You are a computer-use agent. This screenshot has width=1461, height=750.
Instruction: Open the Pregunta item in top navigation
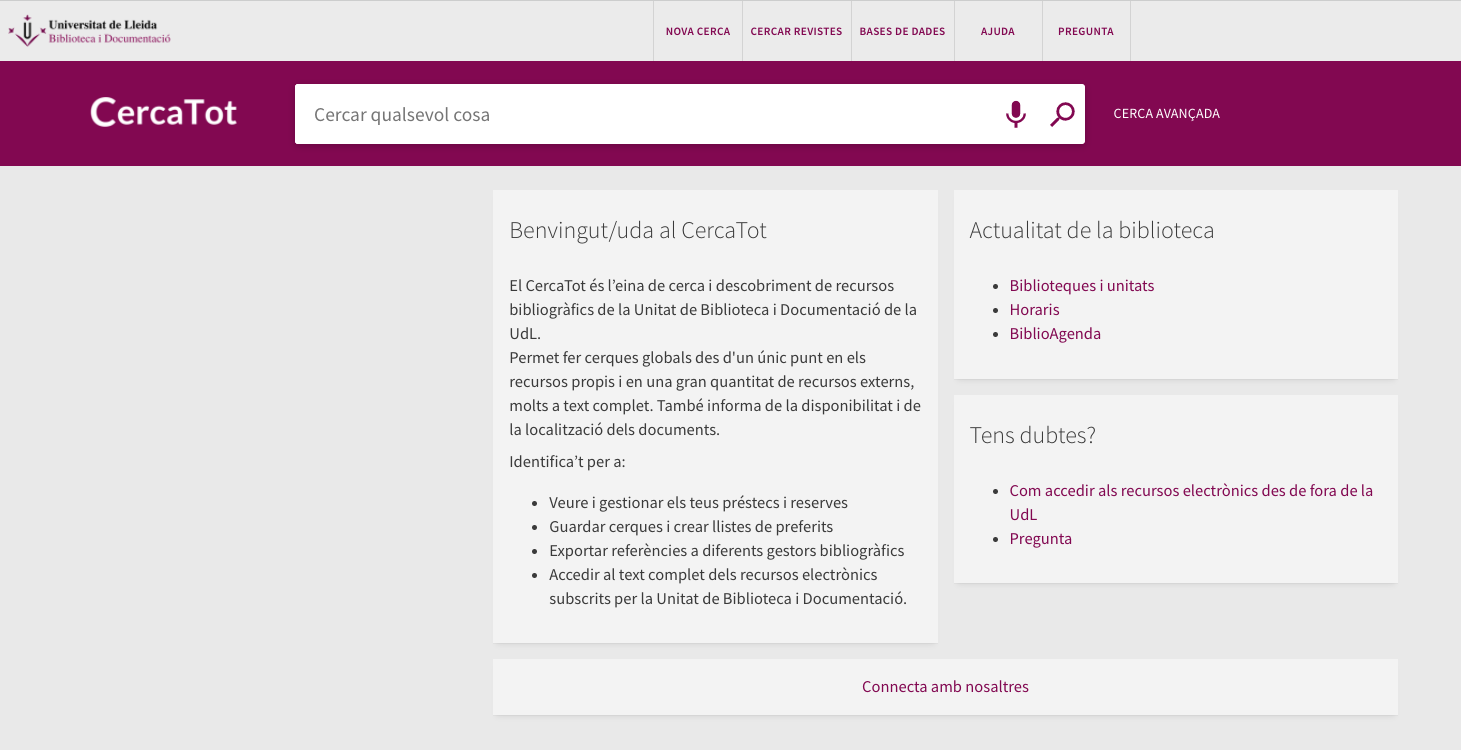(x=1086, y=31)
